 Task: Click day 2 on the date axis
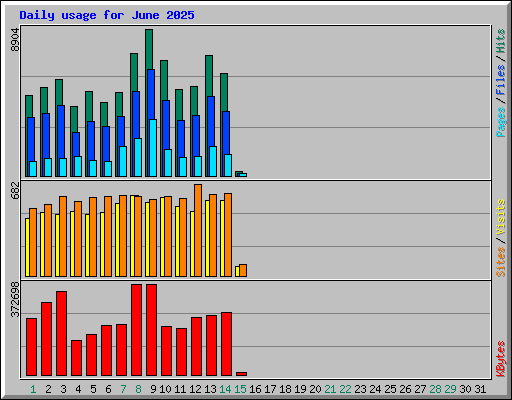48,389
